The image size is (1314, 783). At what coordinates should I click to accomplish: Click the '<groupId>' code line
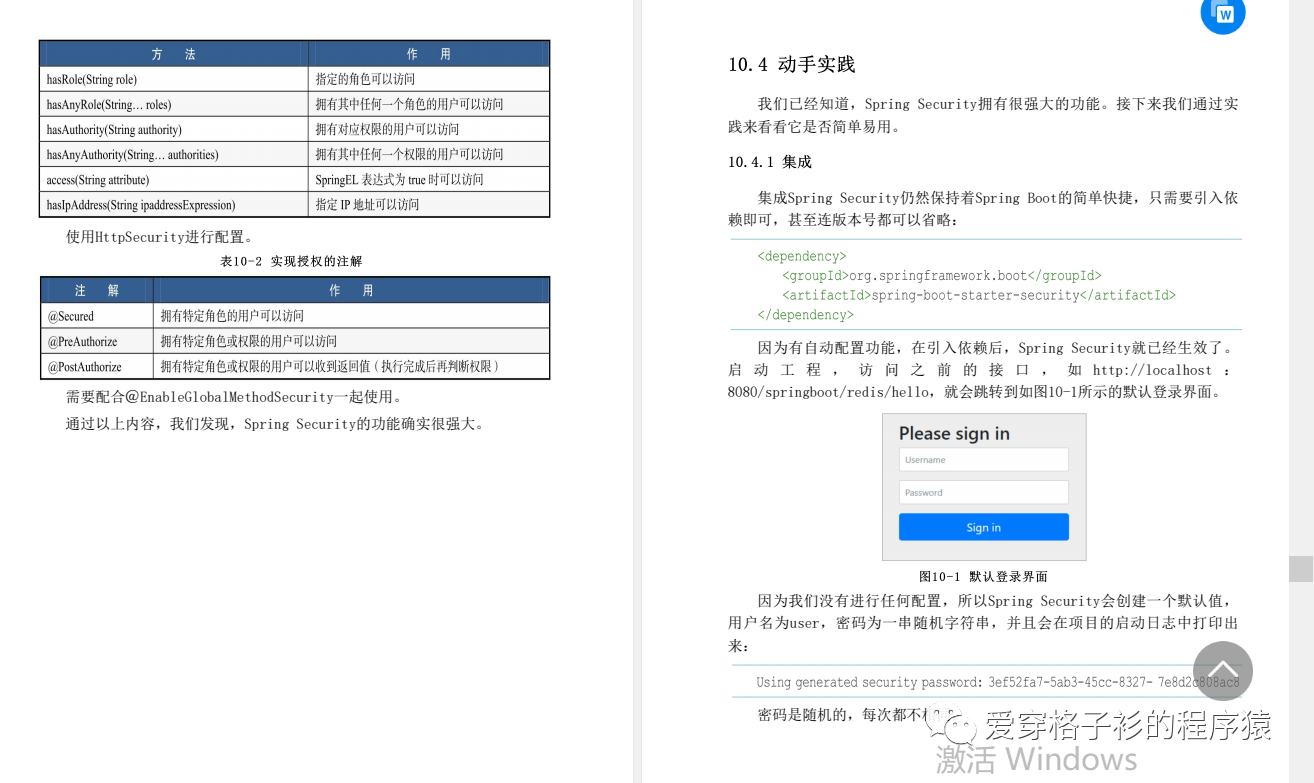[941, 275]
